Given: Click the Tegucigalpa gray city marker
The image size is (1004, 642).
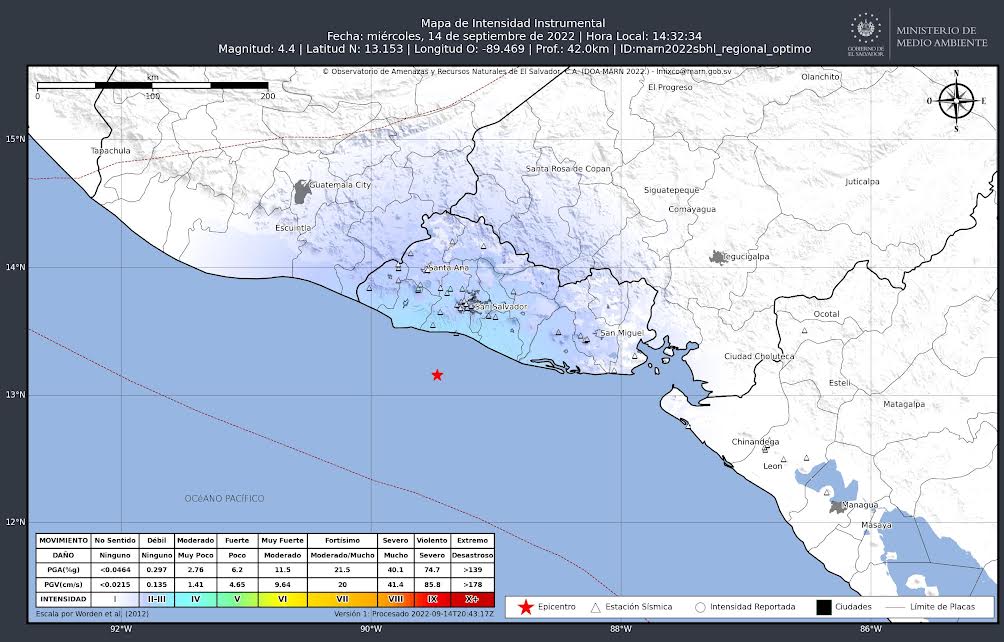Looking at the screenshot, I should (x=717, y=258).
